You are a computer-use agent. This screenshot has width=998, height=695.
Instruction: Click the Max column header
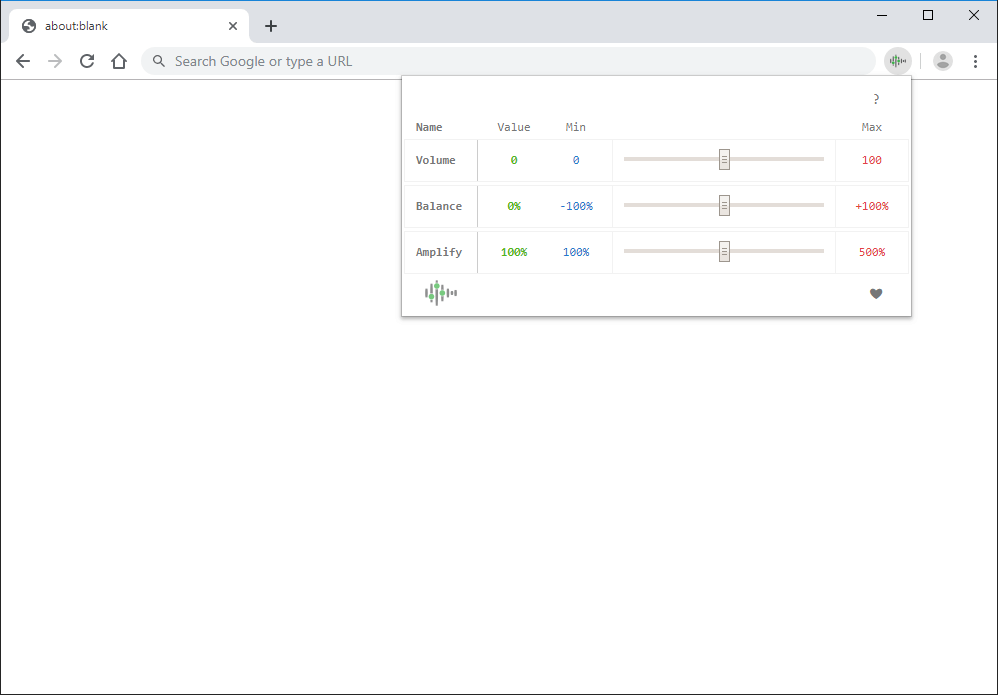(x=872, y=127)
